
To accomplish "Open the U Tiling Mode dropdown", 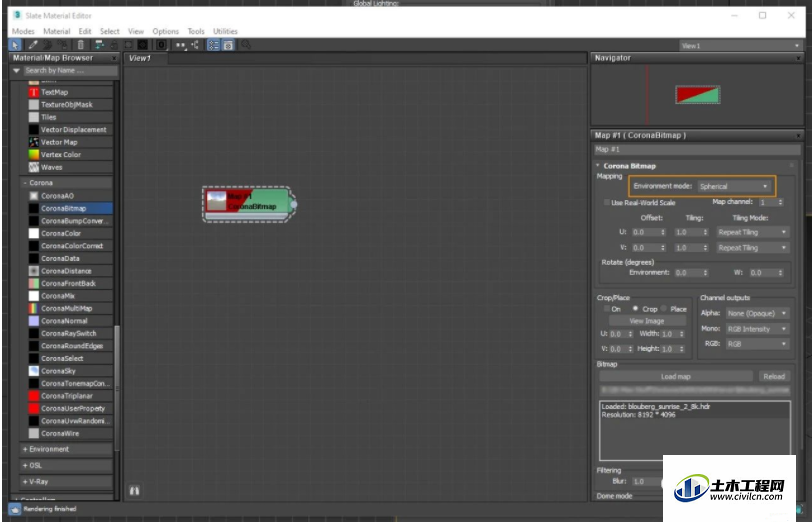I will coord(752,232).
